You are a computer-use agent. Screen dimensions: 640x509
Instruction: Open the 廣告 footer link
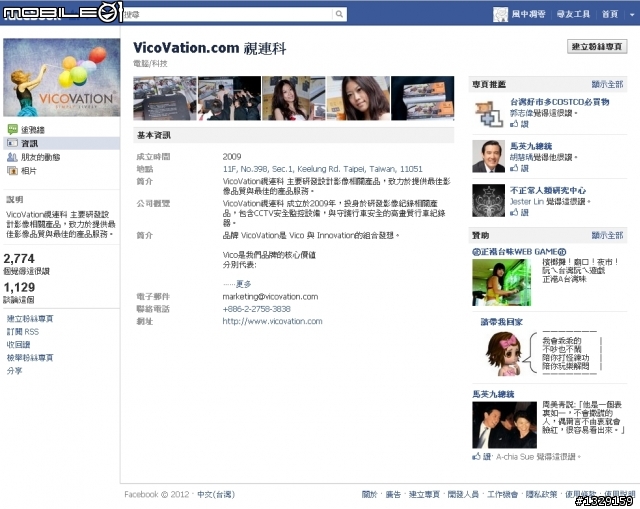point(393,494)
